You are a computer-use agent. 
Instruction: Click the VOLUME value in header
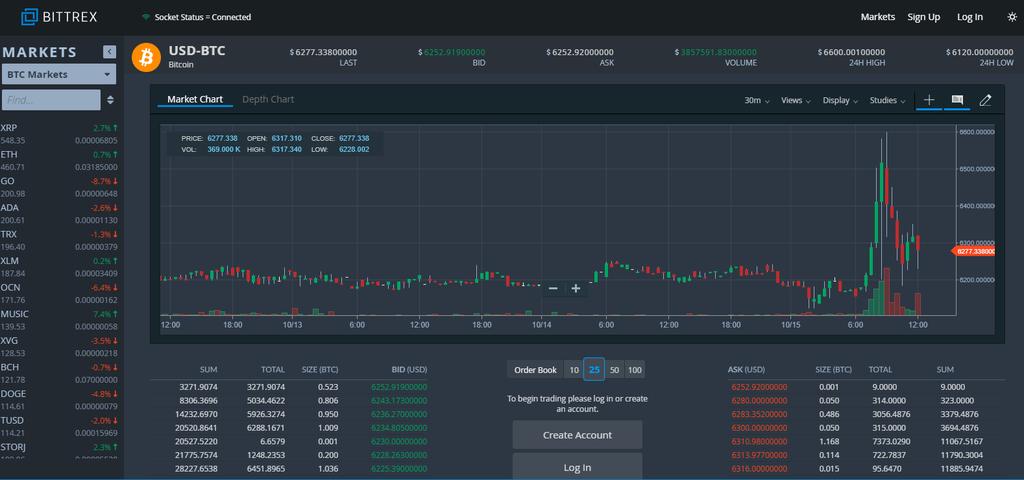[716, 52]
